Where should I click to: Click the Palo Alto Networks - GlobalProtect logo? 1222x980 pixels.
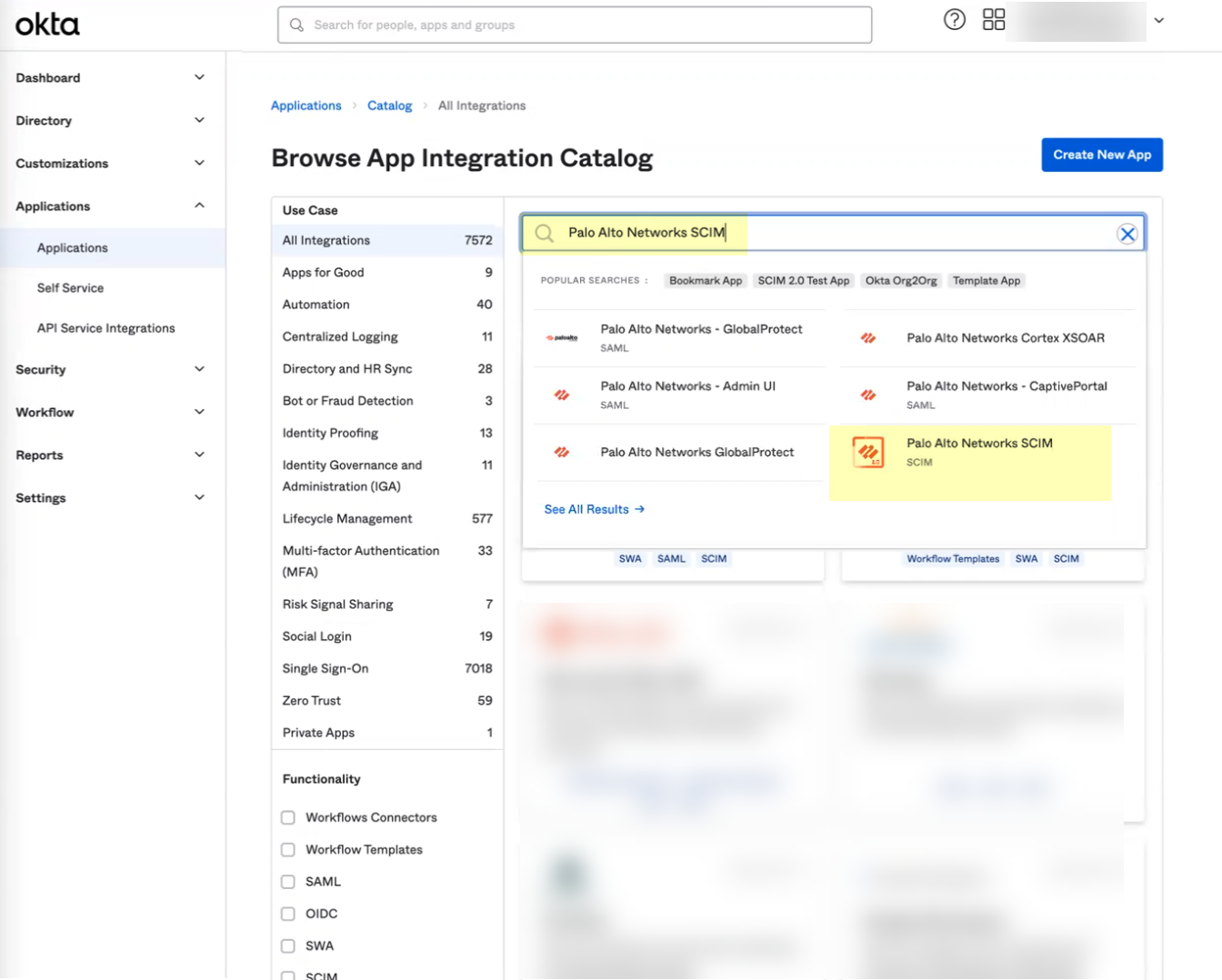point(563,336)
